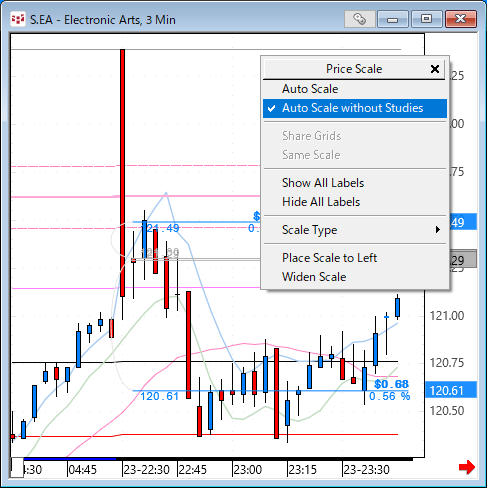Close the Price Scale menu with X

click(435, 69)
